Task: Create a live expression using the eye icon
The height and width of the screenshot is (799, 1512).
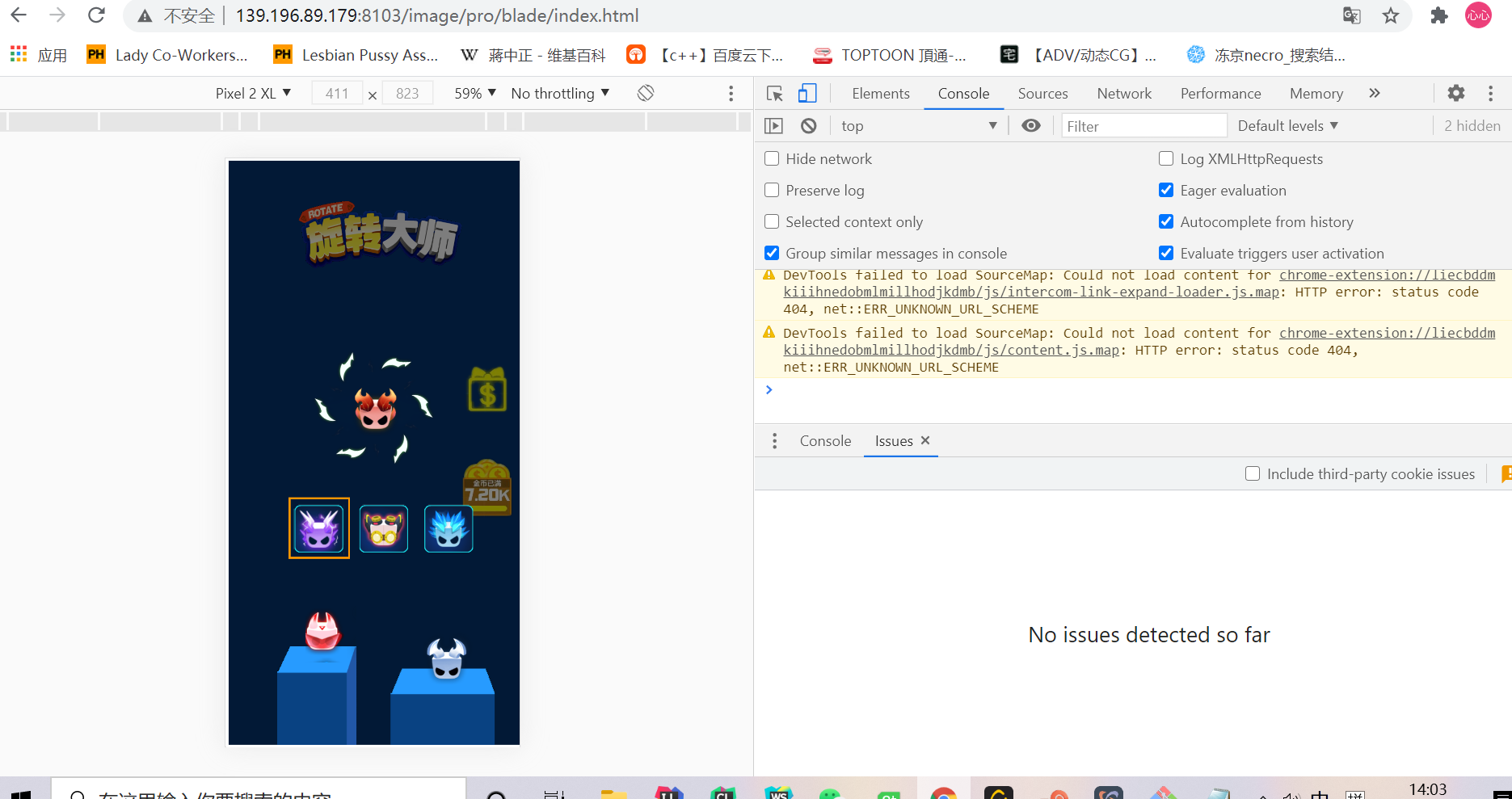Action: 1030,125
